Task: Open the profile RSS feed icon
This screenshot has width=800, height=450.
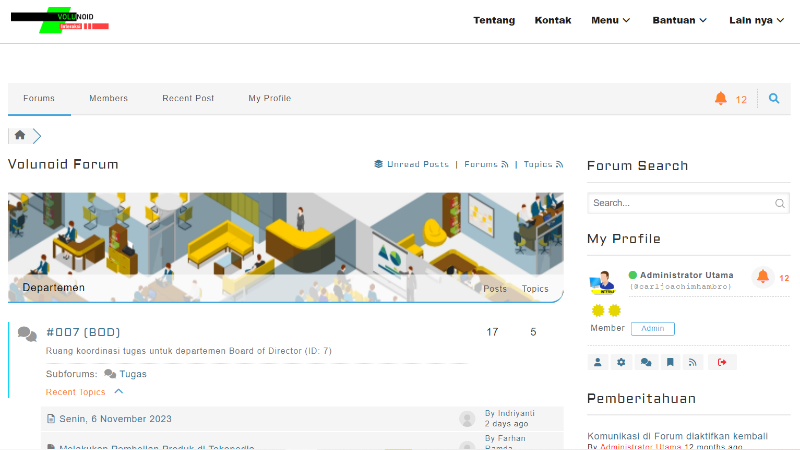Action: pos(694,362)
